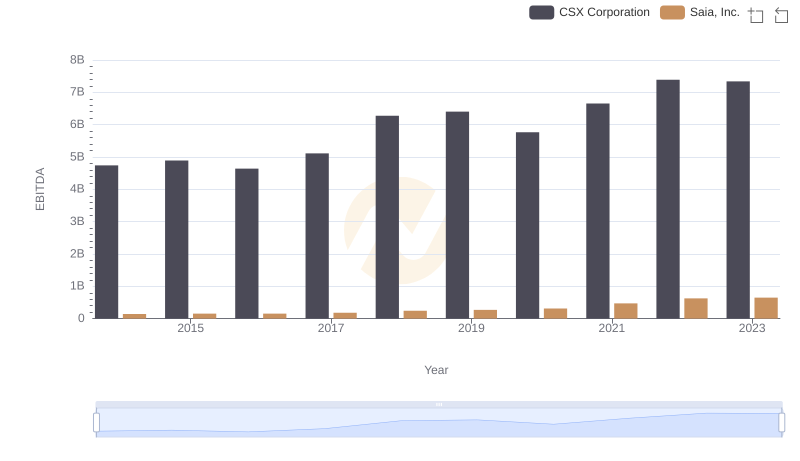Click the '2019' x-axis label
The image size is (800, 461).
tap(471, 328)
